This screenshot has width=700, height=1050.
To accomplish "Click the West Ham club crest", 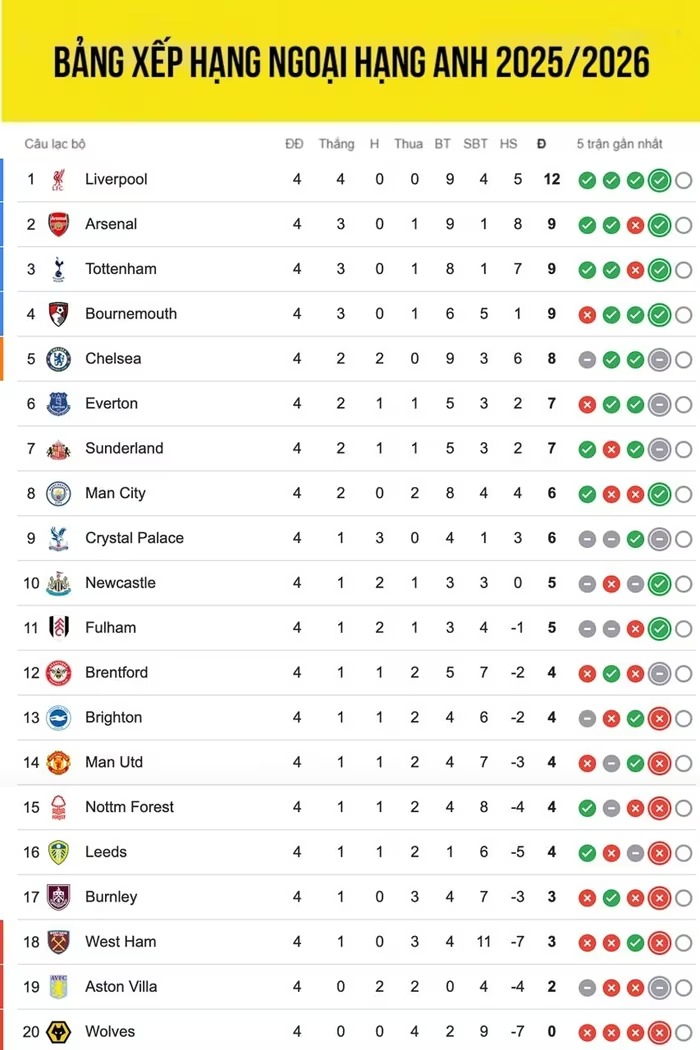I will pos(58,942).
